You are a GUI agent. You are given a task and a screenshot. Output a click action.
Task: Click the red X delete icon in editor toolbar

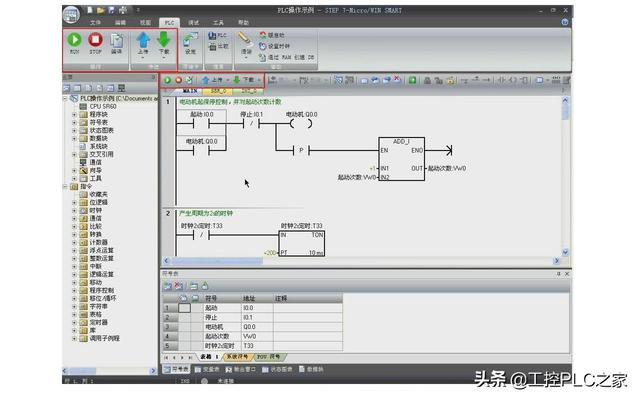pos(397,80)
